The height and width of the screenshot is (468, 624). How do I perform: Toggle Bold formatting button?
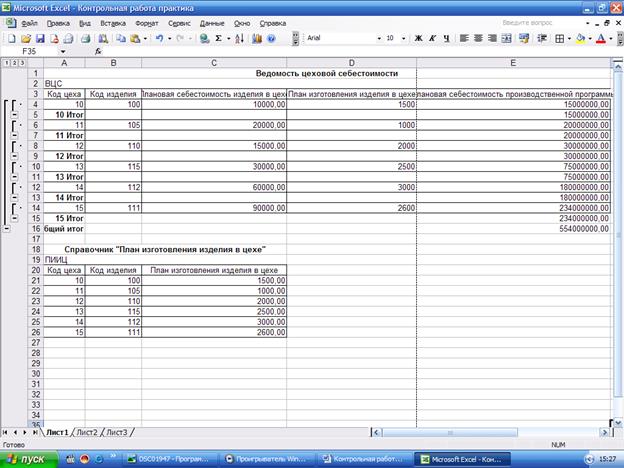click(x=418, y=38)
